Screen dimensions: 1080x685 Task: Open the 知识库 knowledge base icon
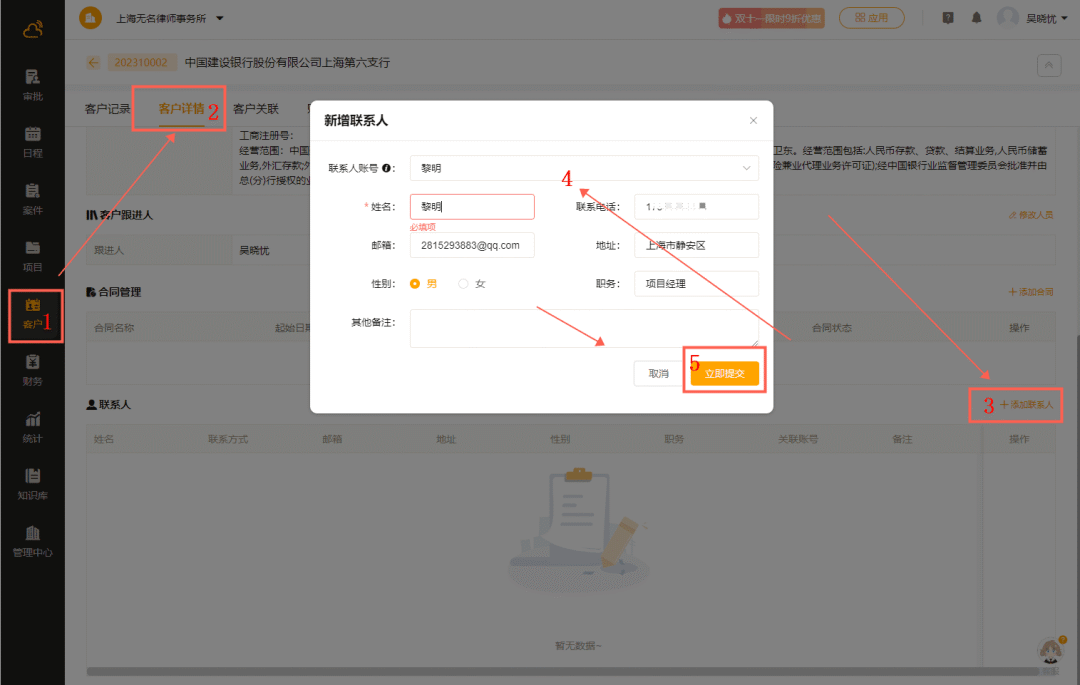tap(32, 483)
